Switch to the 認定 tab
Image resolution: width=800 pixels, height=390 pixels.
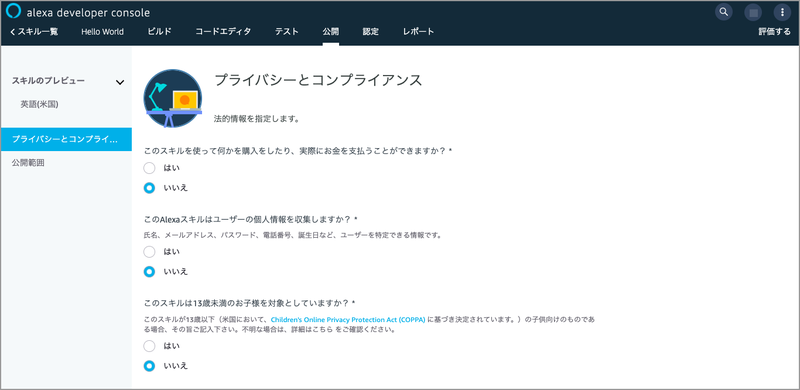click(x=371, y=32)
